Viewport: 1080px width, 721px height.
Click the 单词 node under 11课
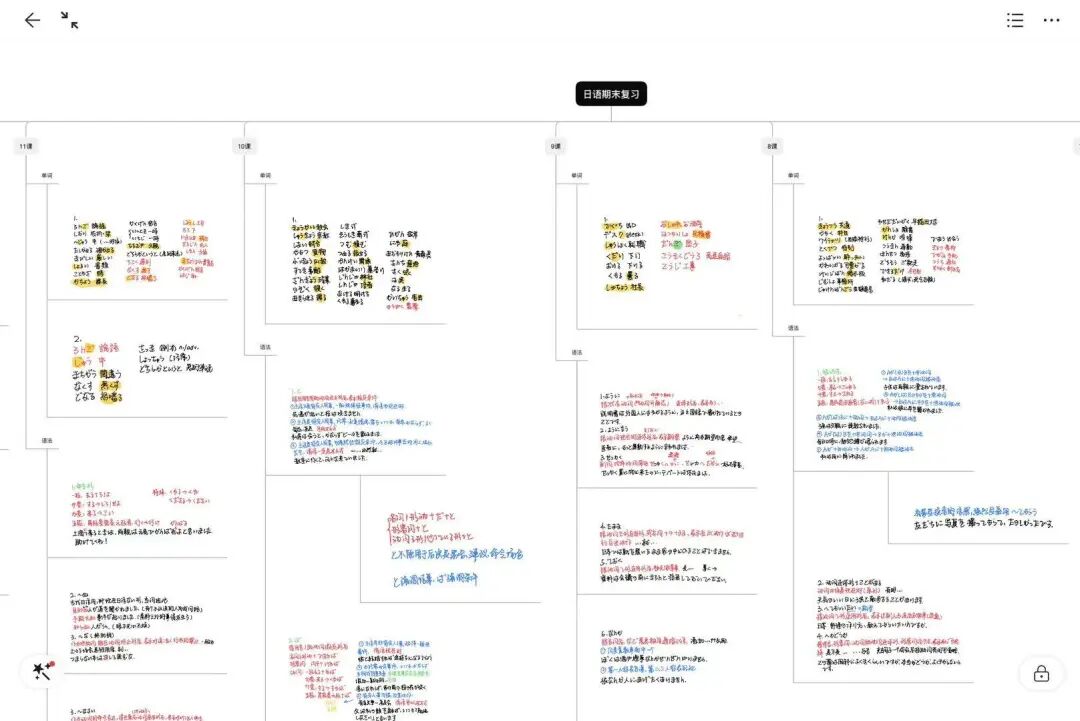coord(47,176)
